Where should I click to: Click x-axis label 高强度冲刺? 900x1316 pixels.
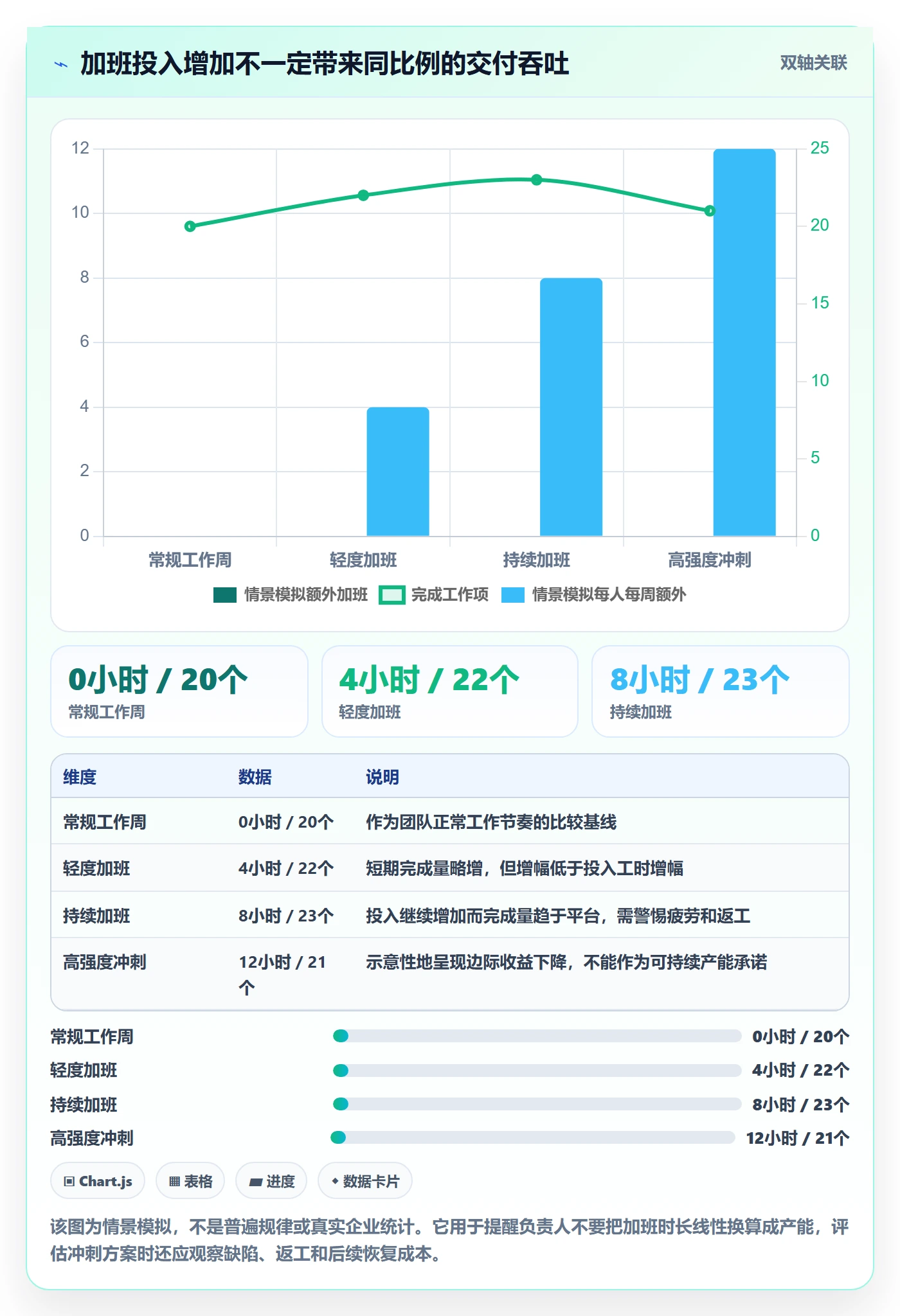710,560
